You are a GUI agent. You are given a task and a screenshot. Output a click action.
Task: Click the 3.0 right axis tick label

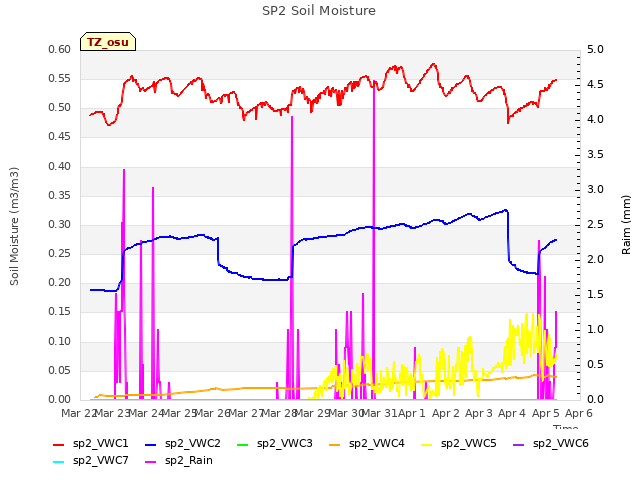[595, 189]
